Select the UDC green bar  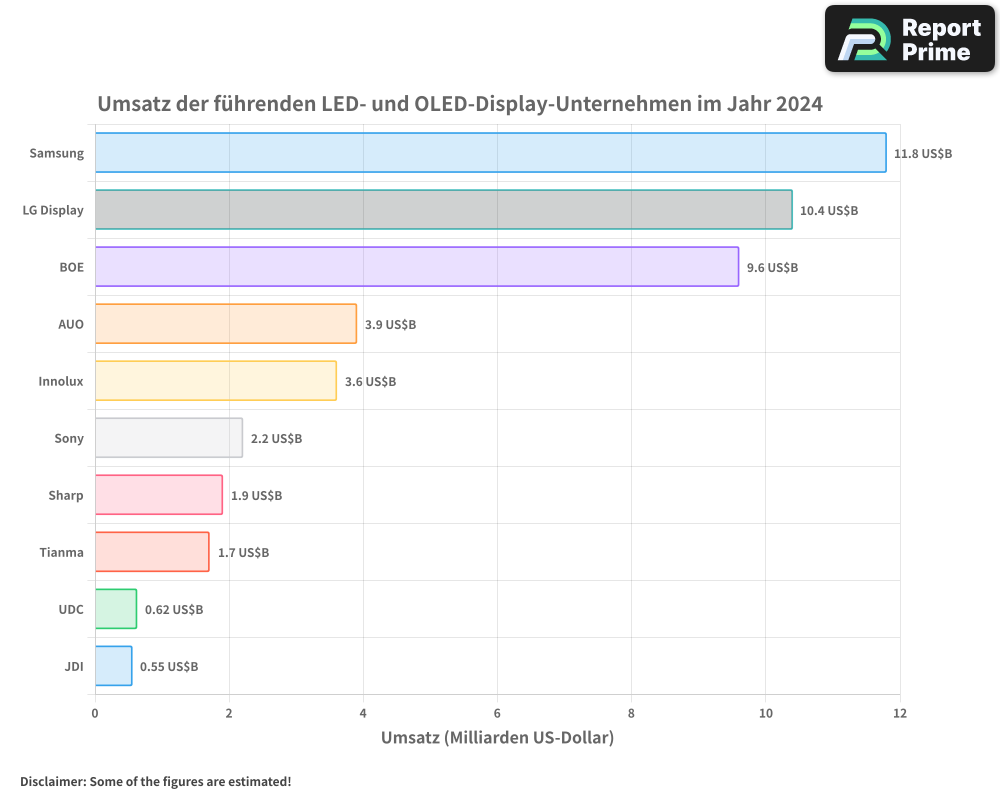[x=115, y=609]
